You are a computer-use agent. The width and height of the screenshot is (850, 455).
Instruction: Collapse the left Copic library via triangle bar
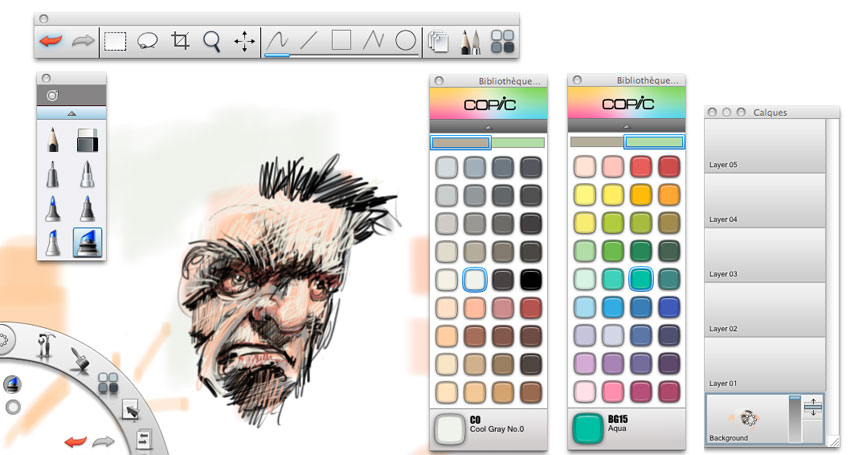point(488,127)
